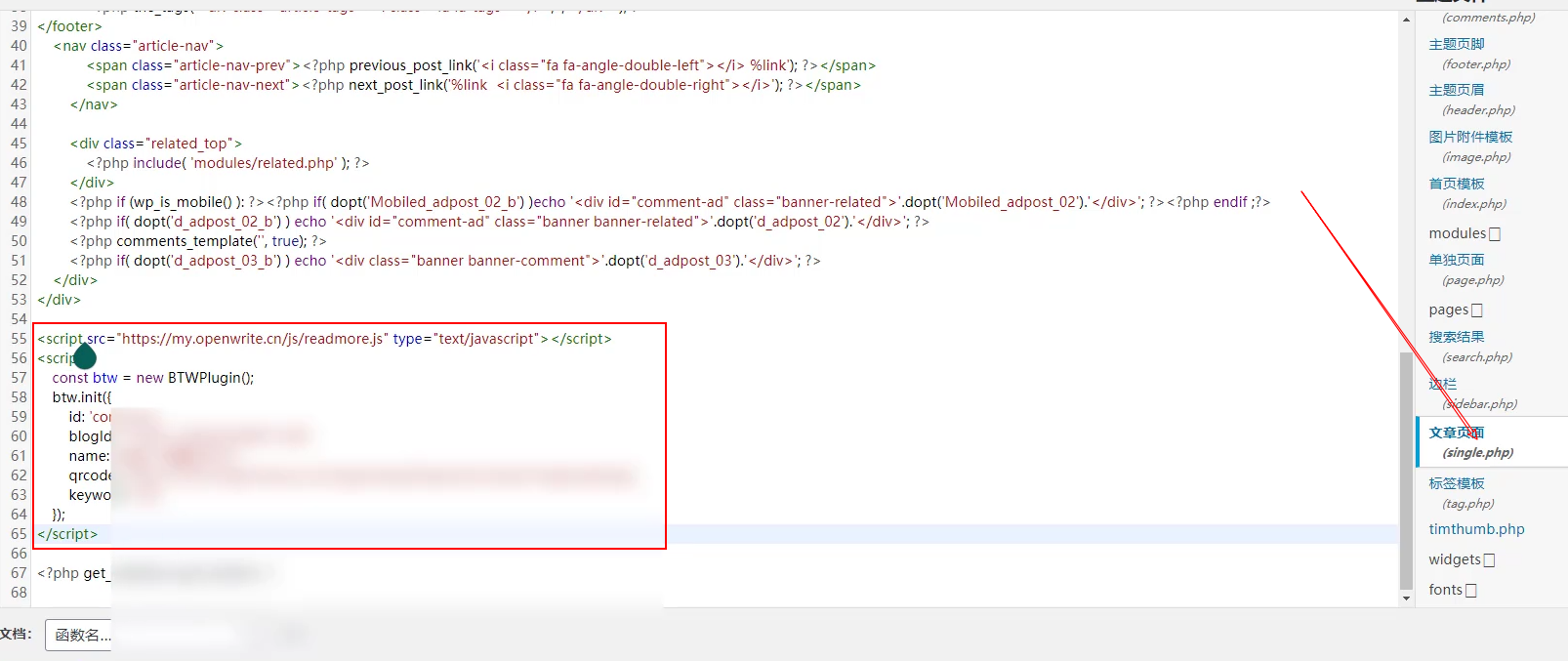Click line number 48 in the gutter

(x=19, y=202)
